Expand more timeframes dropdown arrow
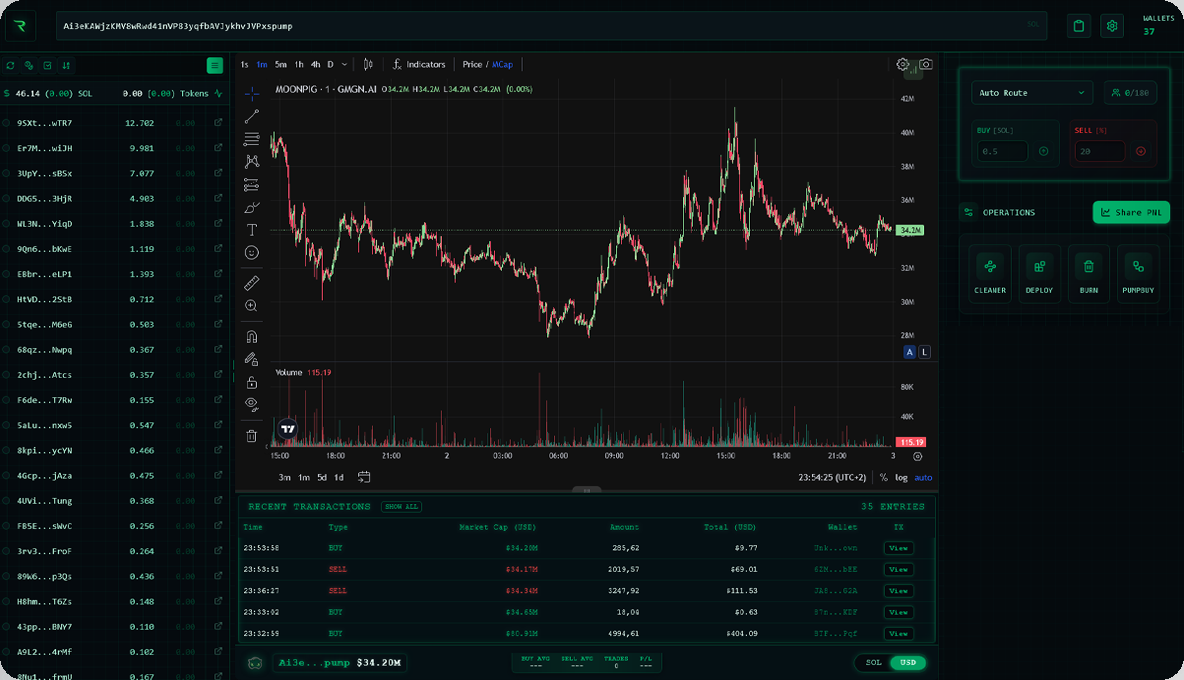The image size is (1184, 680). coord(344,65)
